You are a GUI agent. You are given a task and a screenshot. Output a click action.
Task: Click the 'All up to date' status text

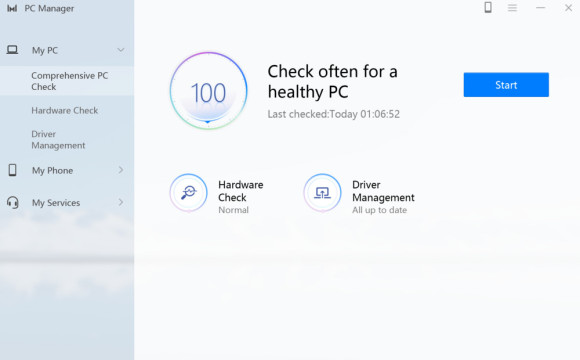coord(379,210)
